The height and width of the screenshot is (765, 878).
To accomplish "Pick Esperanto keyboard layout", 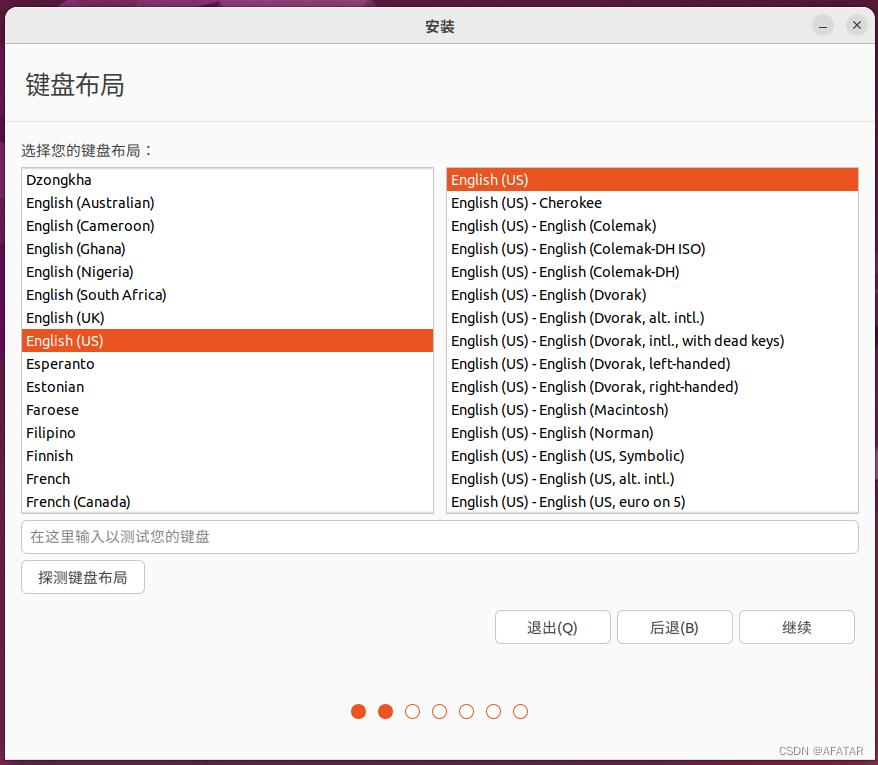I will pos(227,364).
